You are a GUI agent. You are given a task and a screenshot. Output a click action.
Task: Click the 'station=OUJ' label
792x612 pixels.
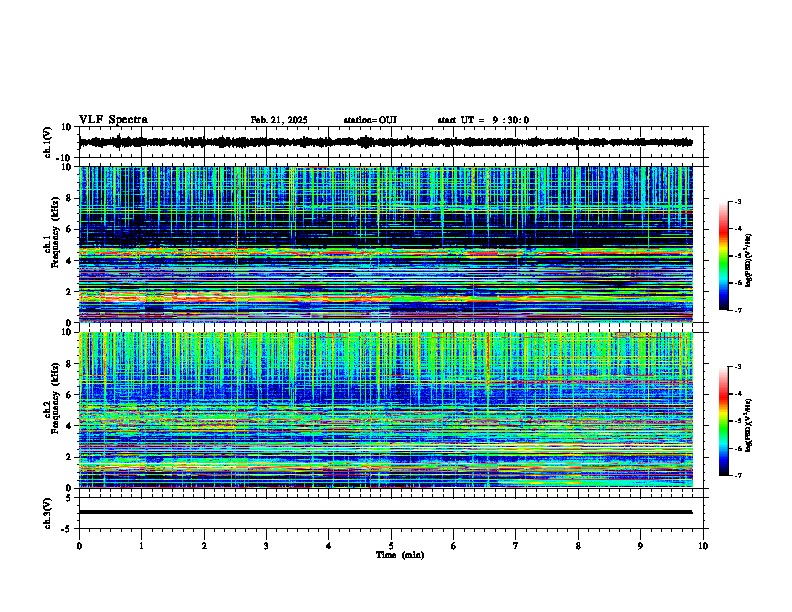coord(370,120)
